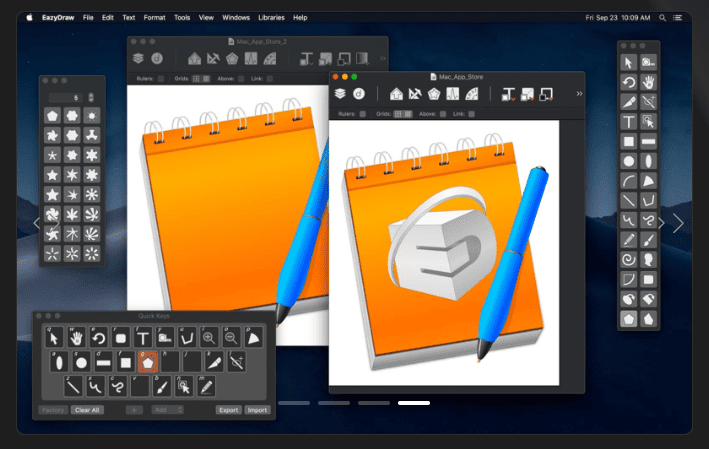The width and height of the screenshot is (709, 449).
Task: Open the outlined square dropdown in Mac_App_Store toolbar
Action: 546,94
